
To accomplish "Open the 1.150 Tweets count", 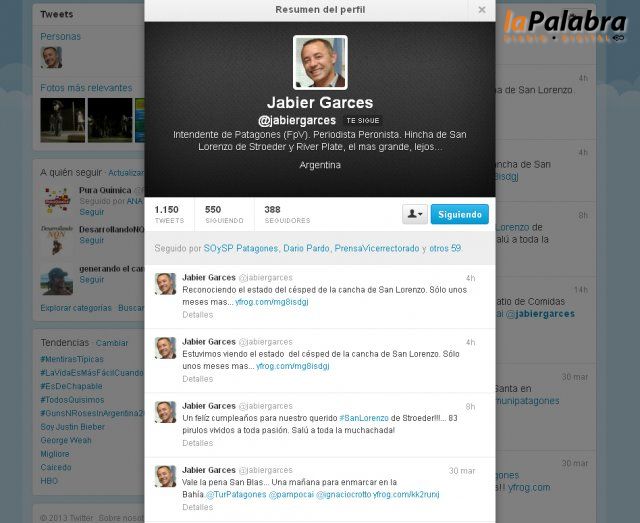I will tap(169, 214).
